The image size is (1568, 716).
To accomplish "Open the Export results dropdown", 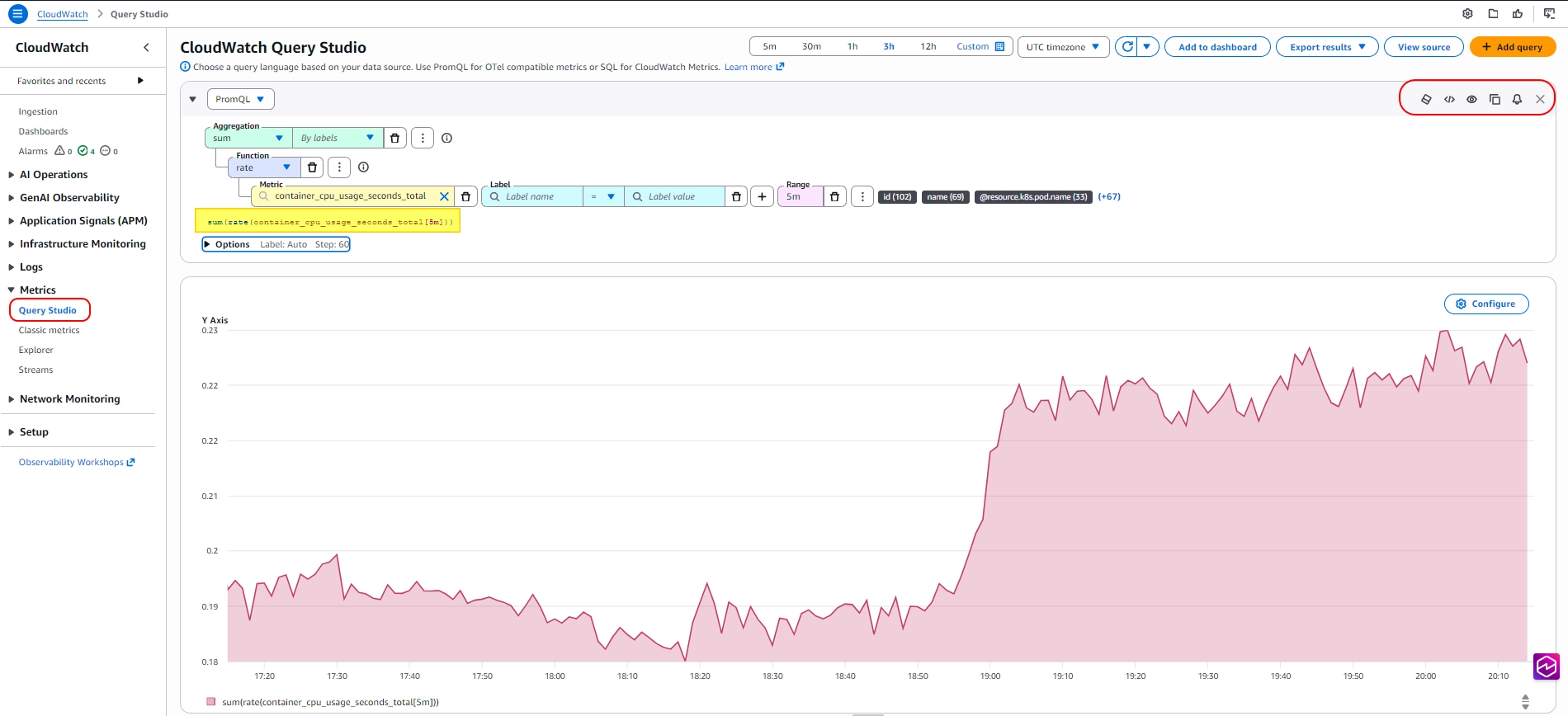I will pos(1327,47).
